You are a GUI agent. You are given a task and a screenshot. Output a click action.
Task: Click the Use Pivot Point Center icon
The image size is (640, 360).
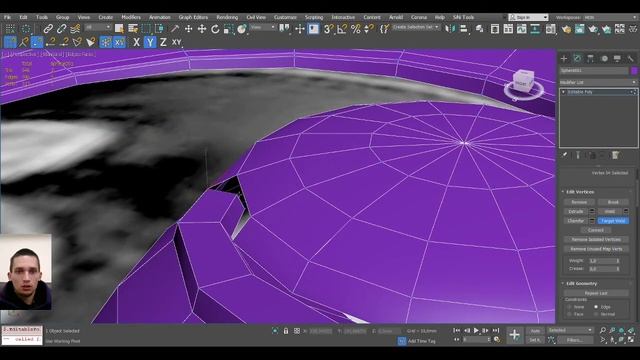(x=284, y=29)
